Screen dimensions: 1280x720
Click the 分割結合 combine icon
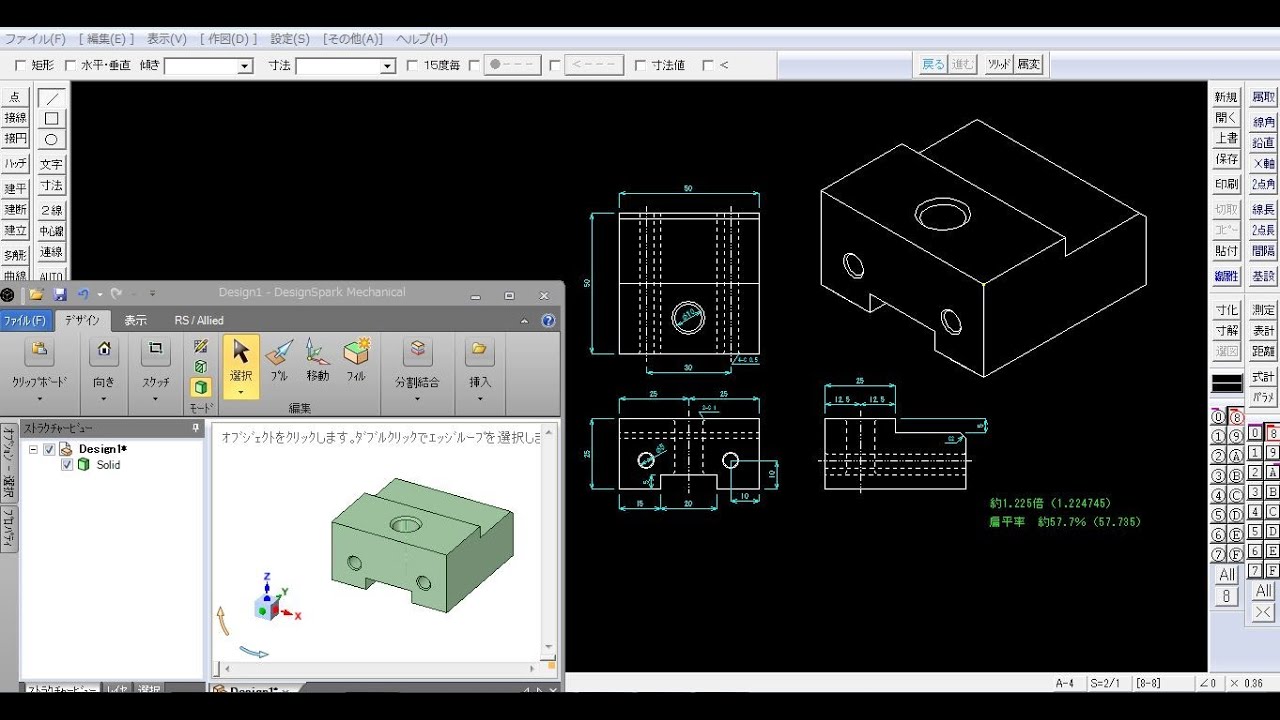click(417, 351)
